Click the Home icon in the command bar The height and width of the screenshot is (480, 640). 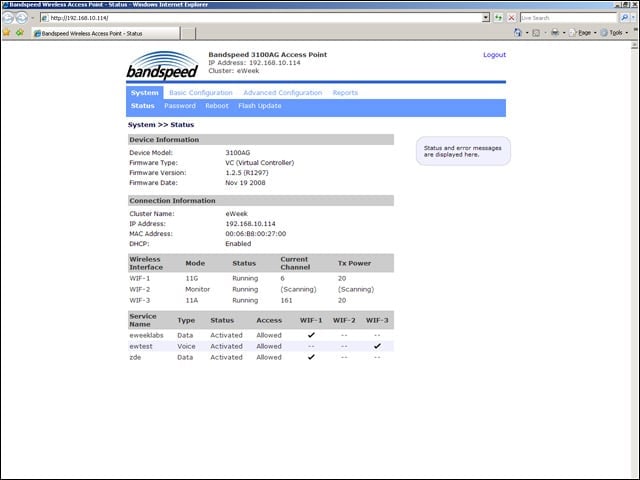coord(518,33)
